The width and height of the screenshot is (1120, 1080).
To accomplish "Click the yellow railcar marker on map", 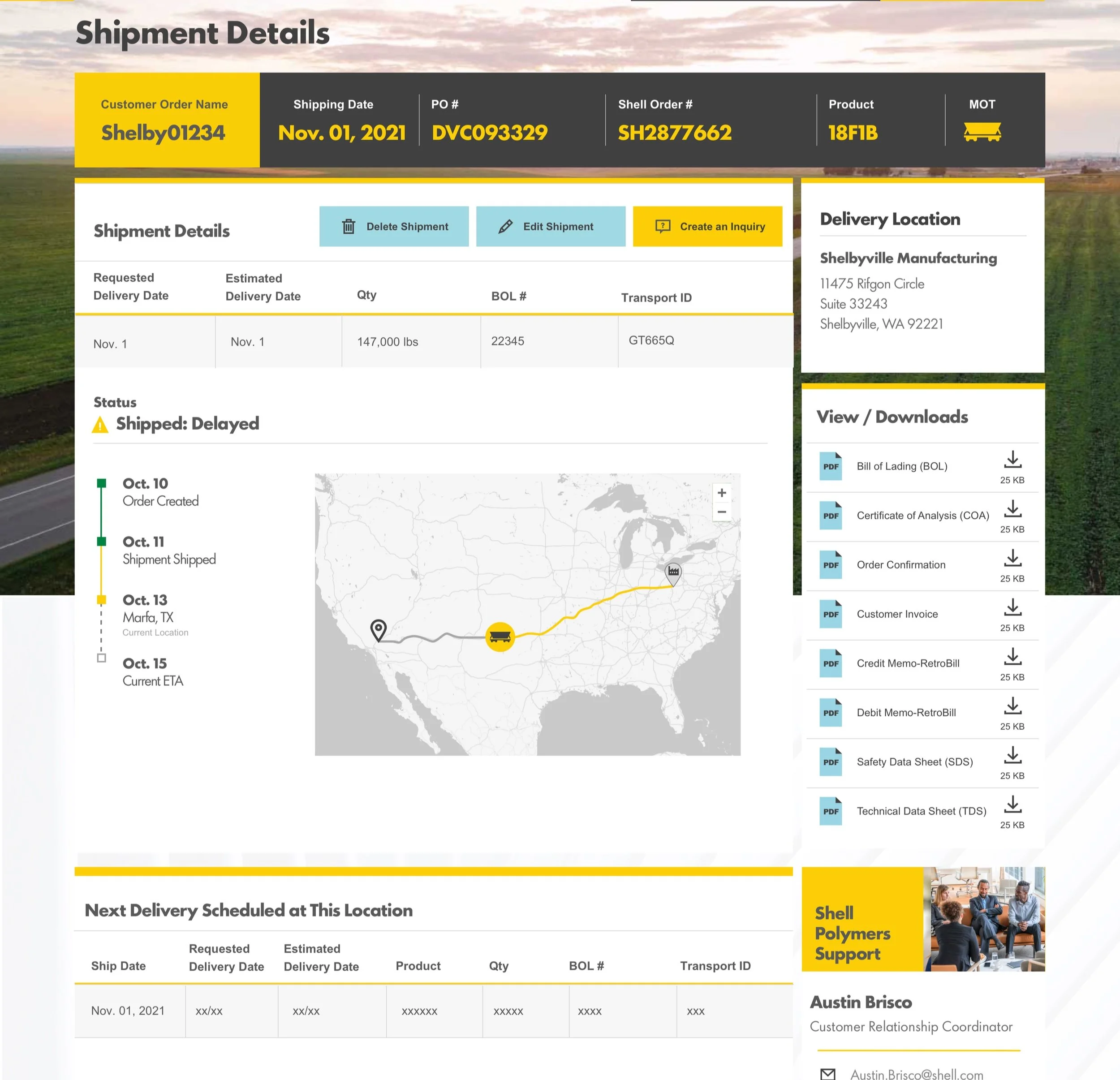I will tap(500, 636).
